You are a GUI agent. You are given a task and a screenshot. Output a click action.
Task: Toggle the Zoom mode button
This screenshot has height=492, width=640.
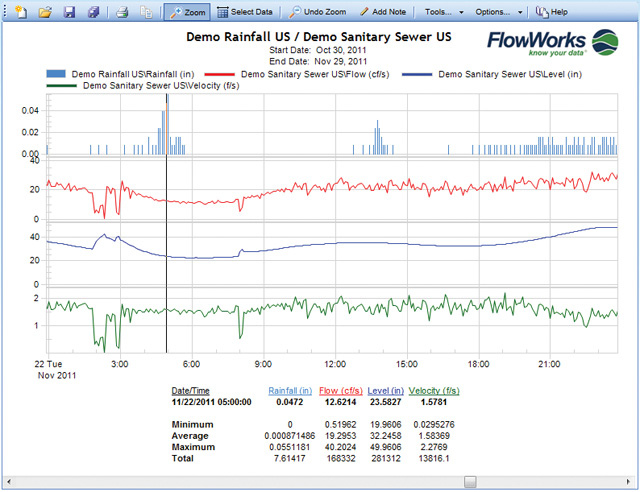[x=186, y=13]
